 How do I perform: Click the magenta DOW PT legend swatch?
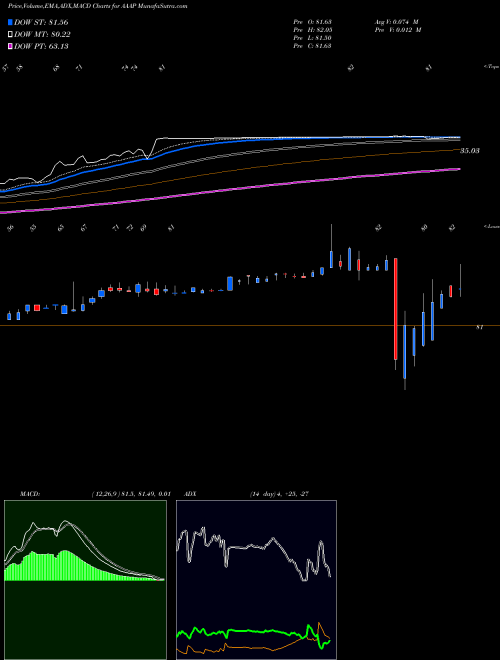(x=11, y=46)
